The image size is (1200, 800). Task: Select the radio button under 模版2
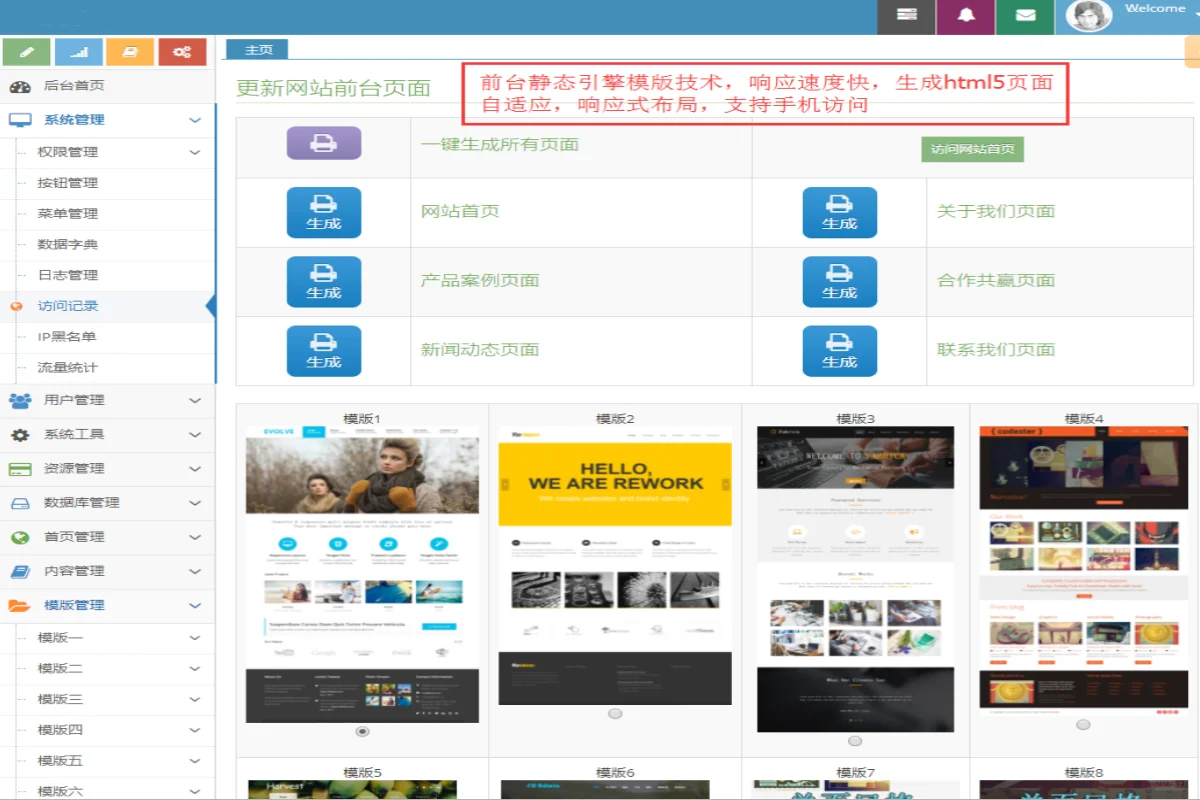tap(615, 713)
